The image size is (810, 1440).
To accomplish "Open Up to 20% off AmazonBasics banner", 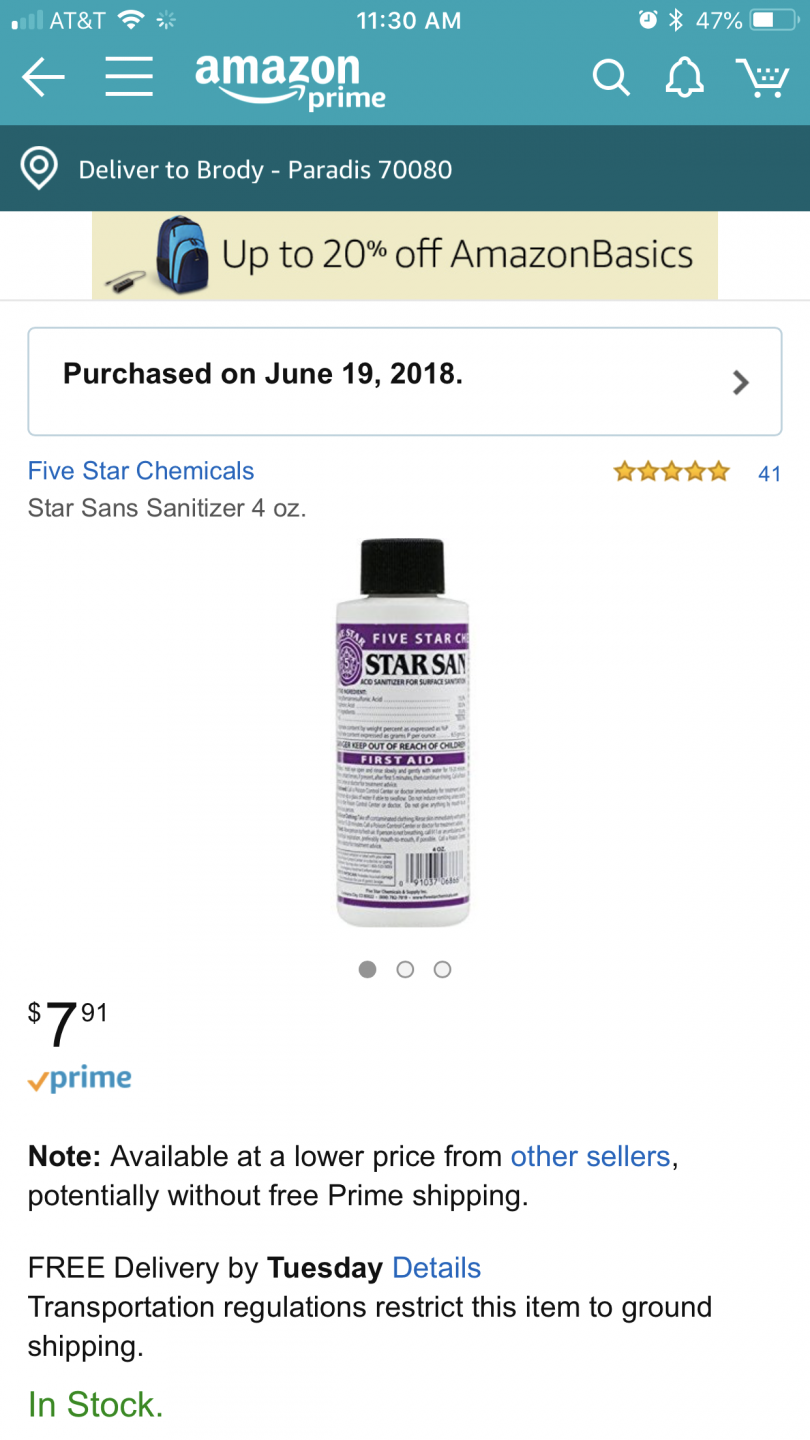I will coord(405,255).
